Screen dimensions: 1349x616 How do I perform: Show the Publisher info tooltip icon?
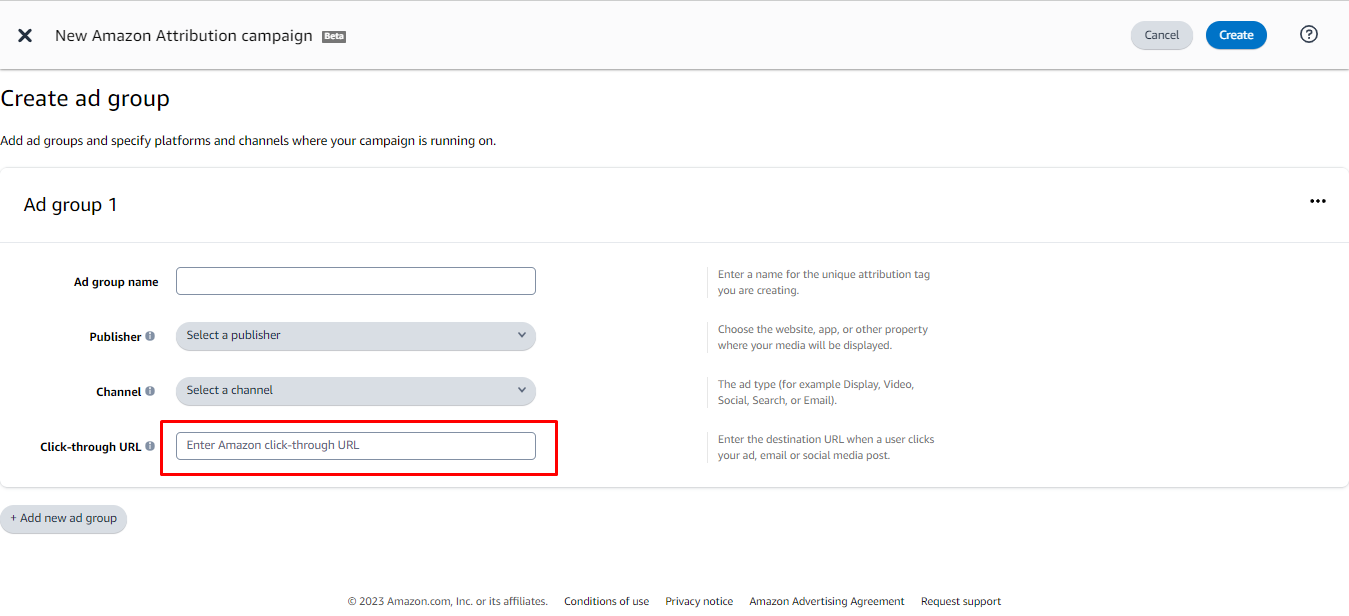[150, 336]
